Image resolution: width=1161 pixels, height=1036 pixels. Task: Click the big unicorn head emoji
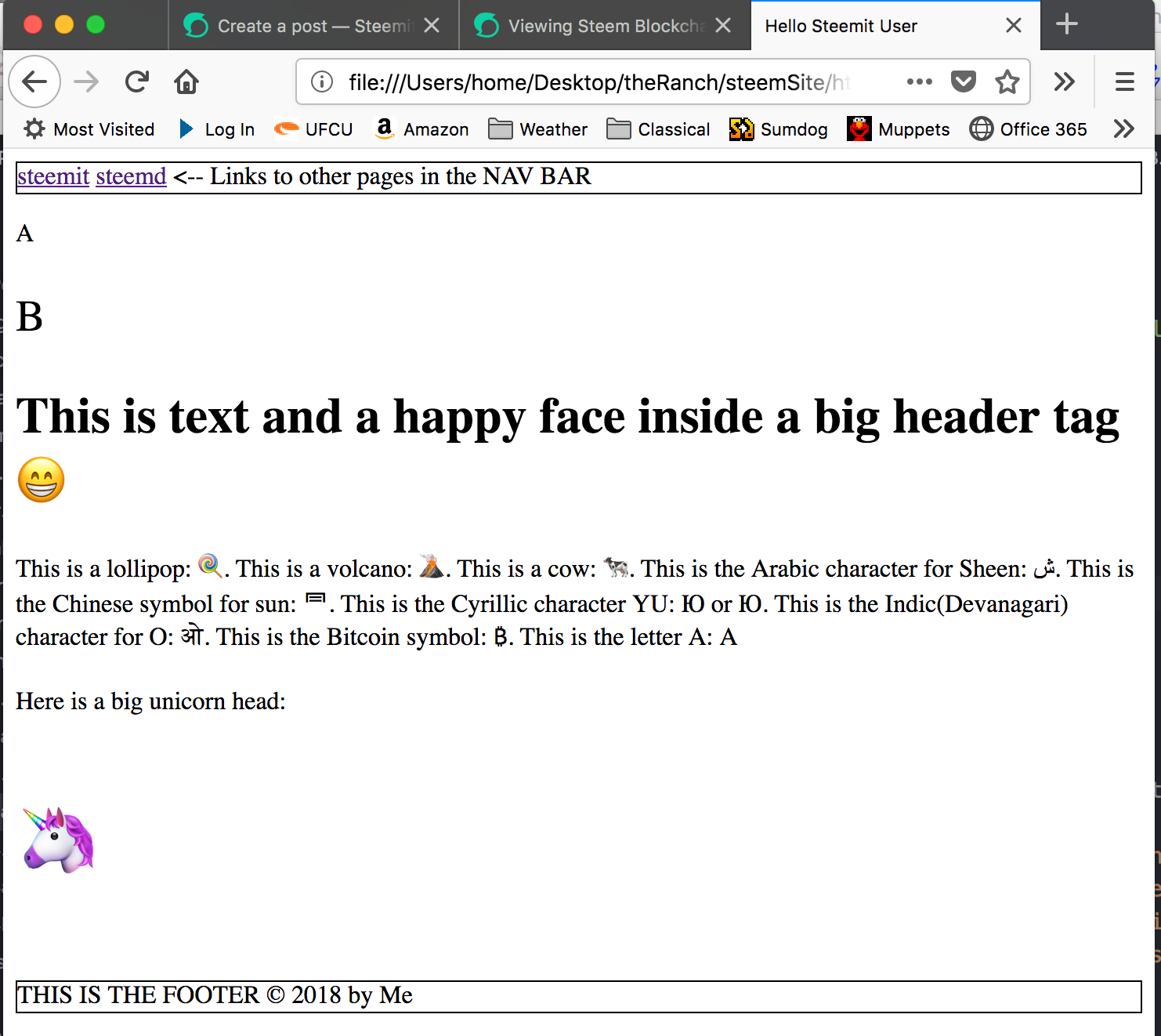click(x=59, y=840)
